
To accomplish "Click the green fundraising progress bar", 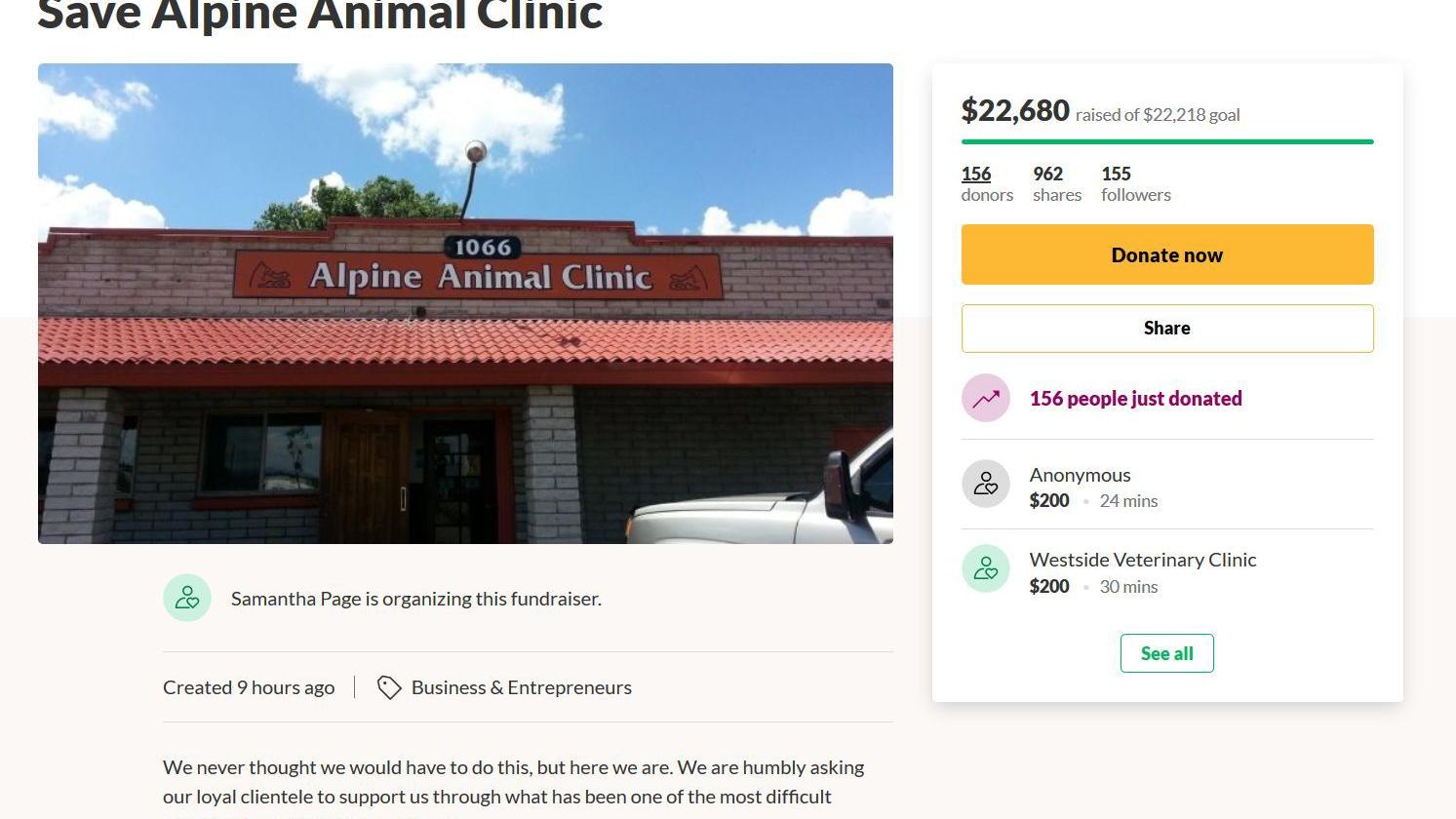I will pyautogui.click(x=1166, y=141).
